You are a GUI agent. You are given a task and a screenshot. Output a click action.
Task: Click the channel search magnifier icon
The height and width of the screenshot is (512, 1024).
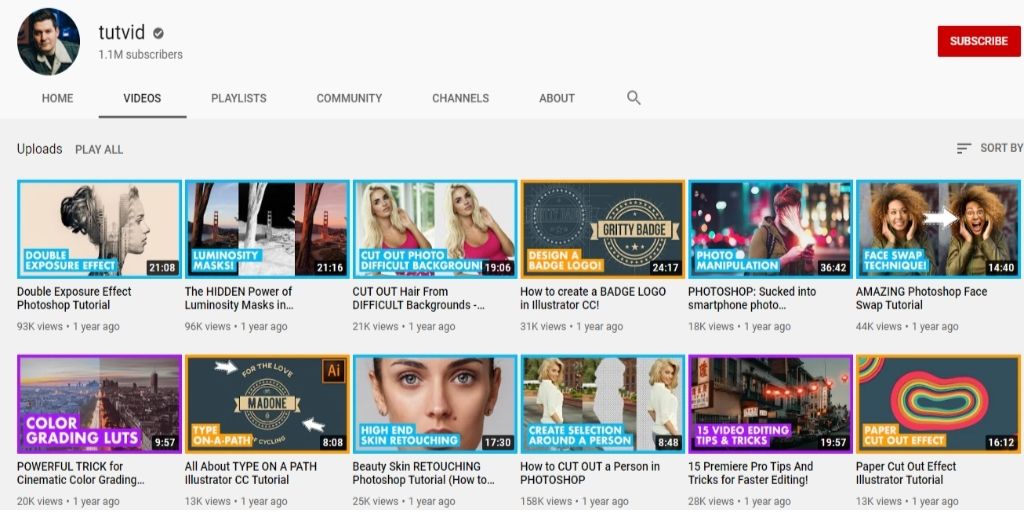pos(633,98)
